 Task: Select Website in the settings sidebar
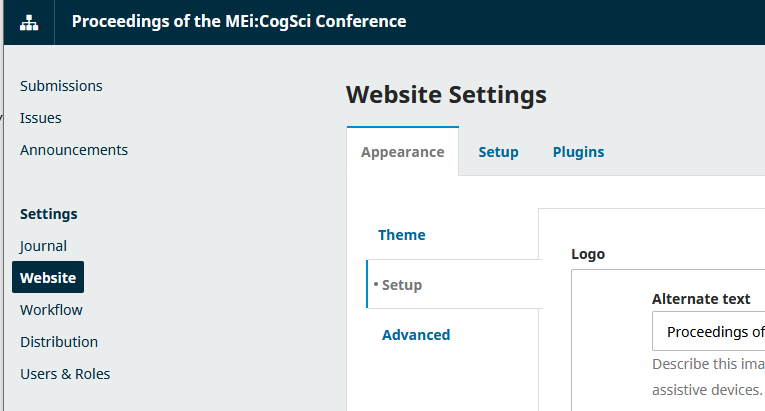click(x=48, y=277)
